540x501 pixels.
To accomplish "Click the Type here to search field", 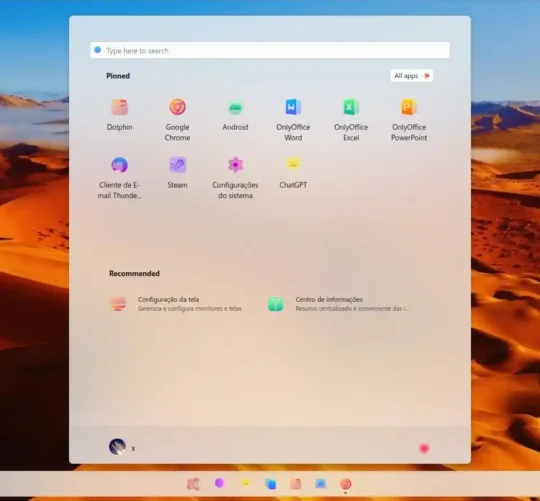I will pos(270,50).
